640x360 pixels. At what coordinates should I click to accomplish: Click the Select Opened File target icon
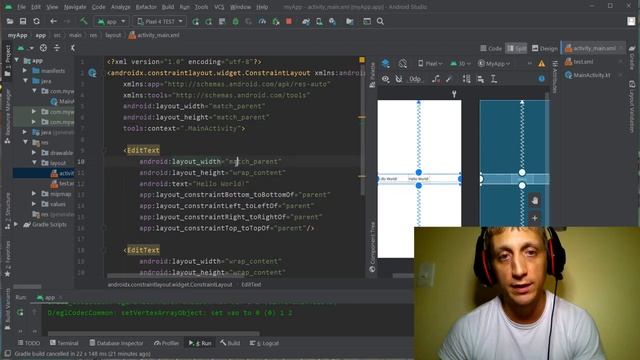tap(43, 48)
